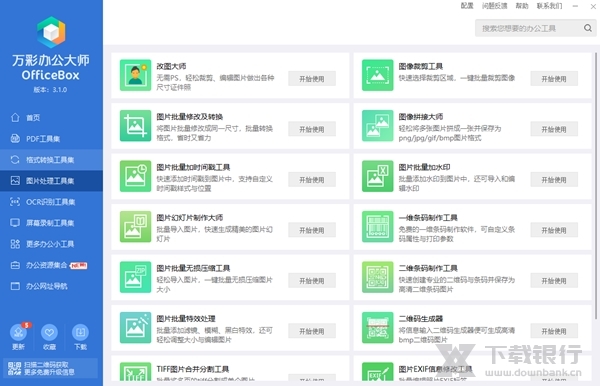Open 办公资源集合 in sidebar
This screenshot has width=600, height=386.
(51, 265)
